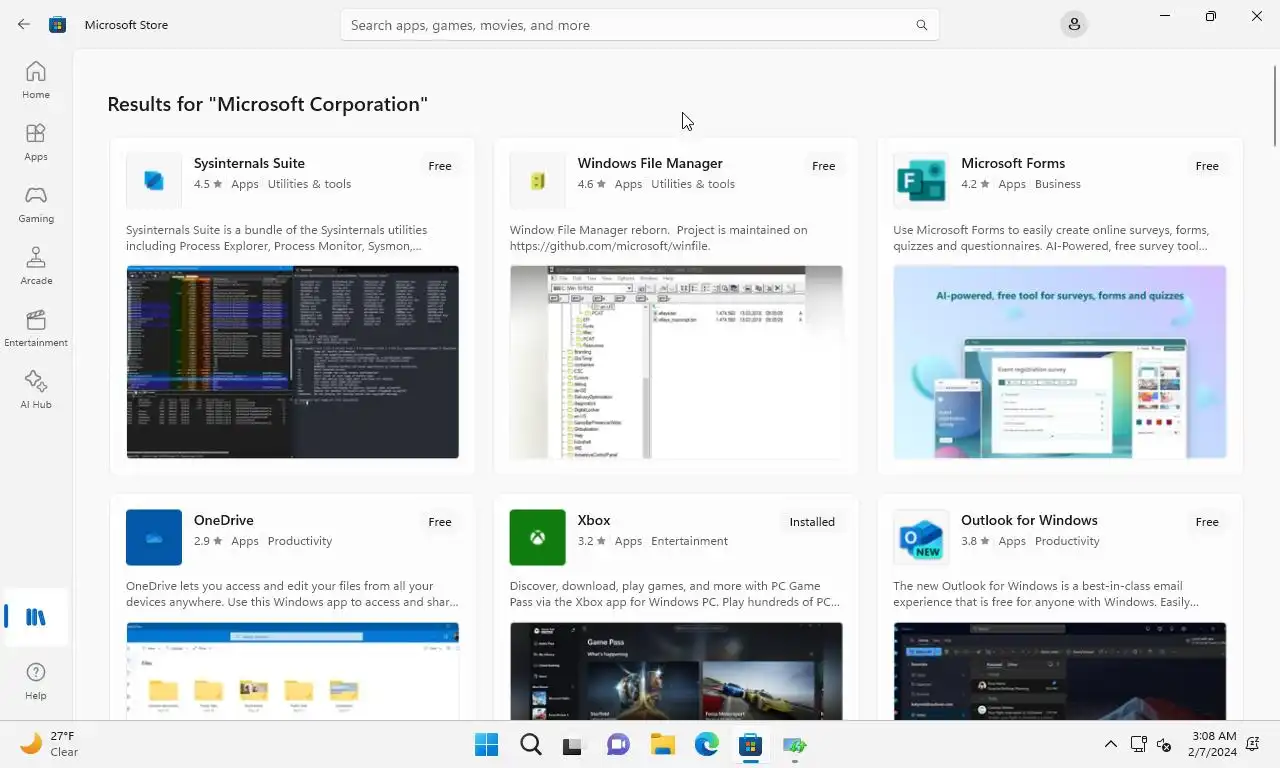This screenshot has width=1280, height=768.
Task: Open the OneDrive title
Action: click(224, 520)
